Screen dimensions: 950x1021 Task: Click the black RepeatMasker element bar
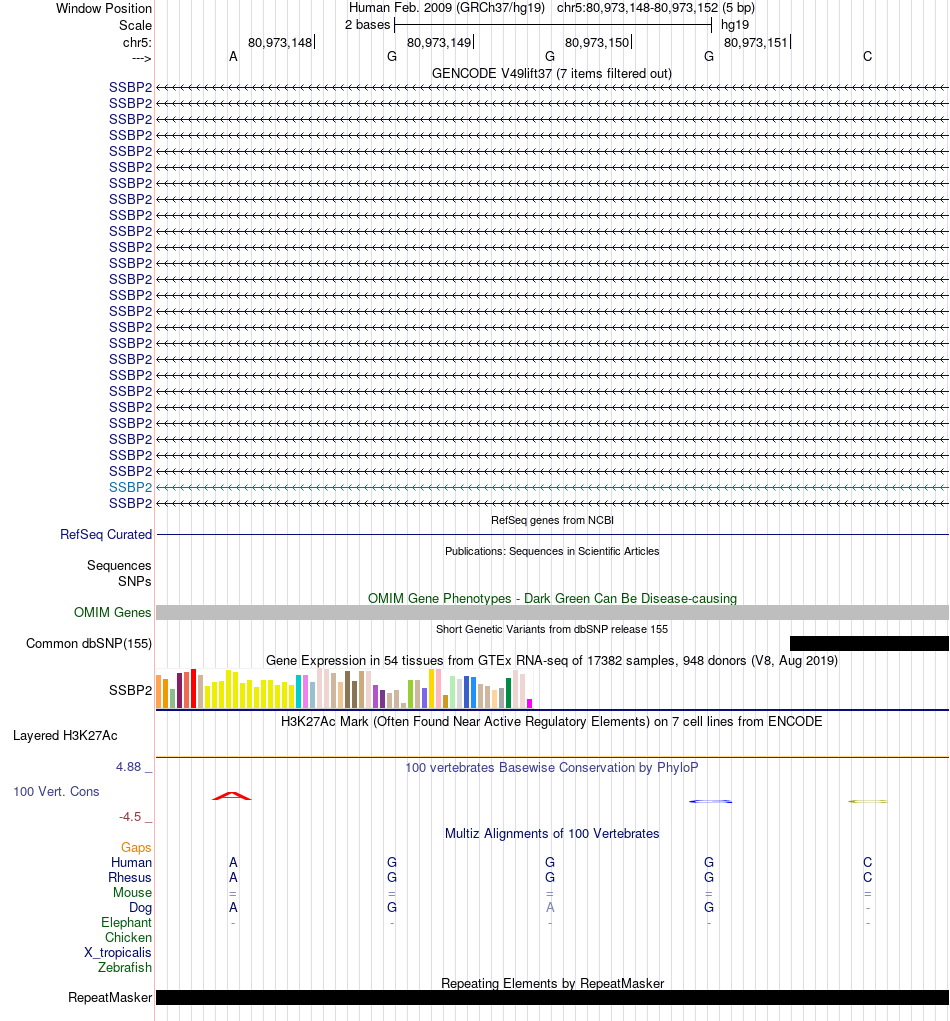coord(552,998)
